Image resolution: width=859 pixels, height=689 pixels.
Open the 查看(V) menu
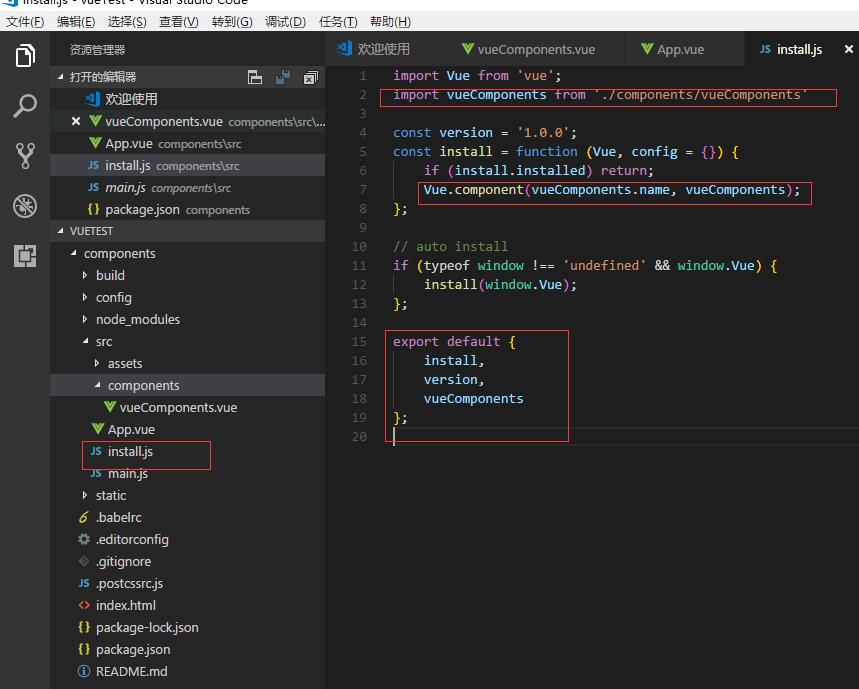pyautogui.click(x=178, y=21)
